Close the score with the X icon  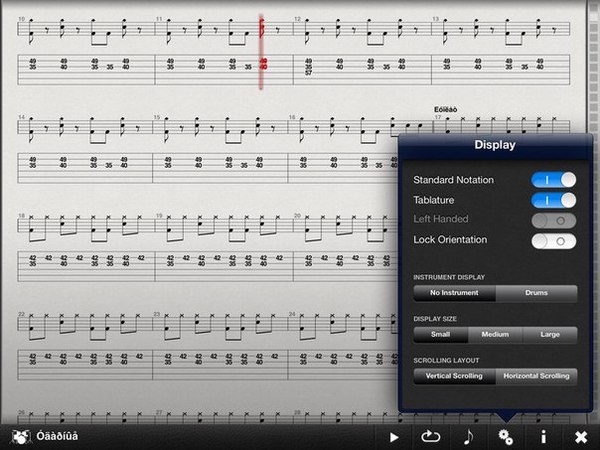click(x=581, y=437)
